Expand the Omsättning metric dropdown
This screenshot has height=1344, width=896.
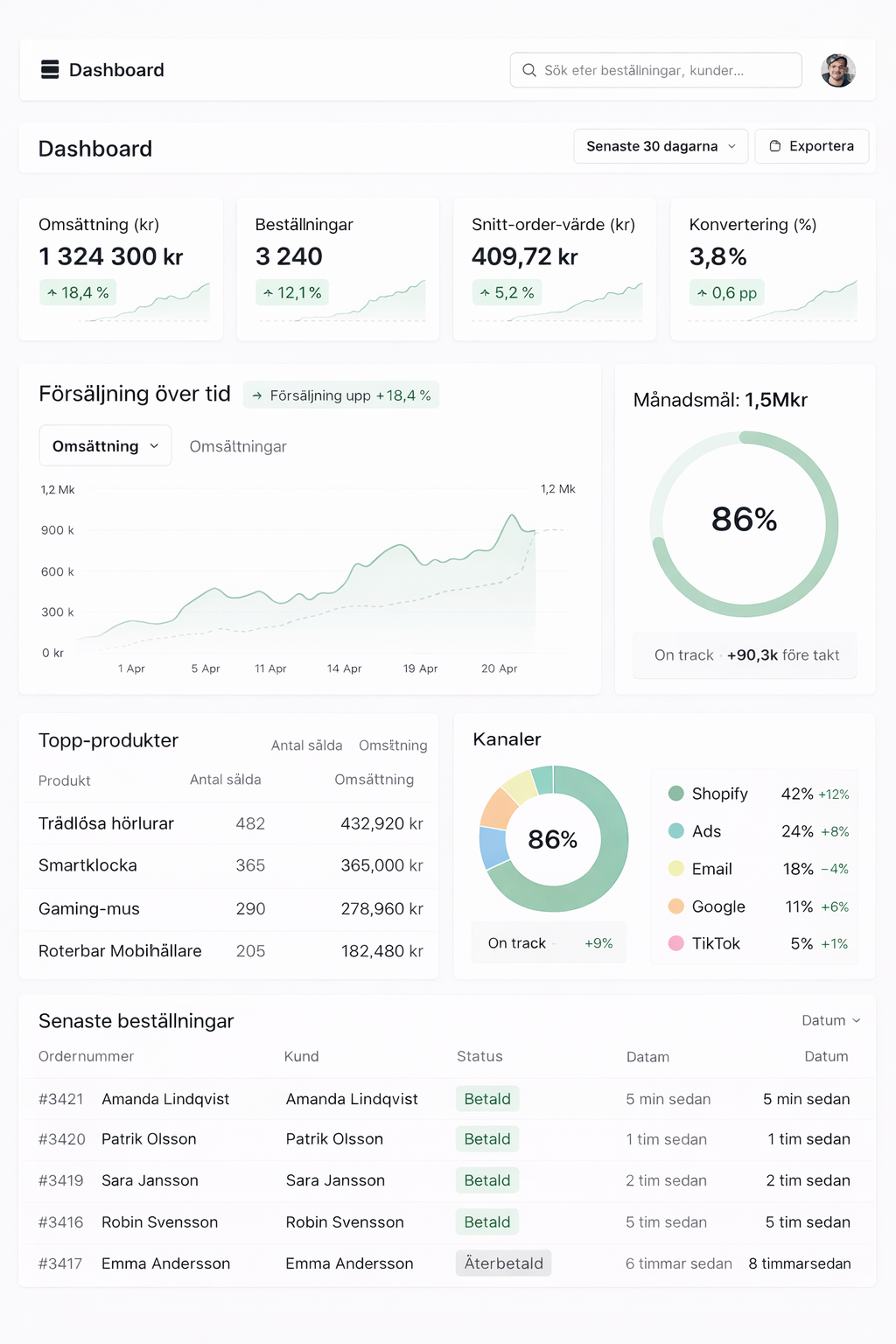click(105, 446)
